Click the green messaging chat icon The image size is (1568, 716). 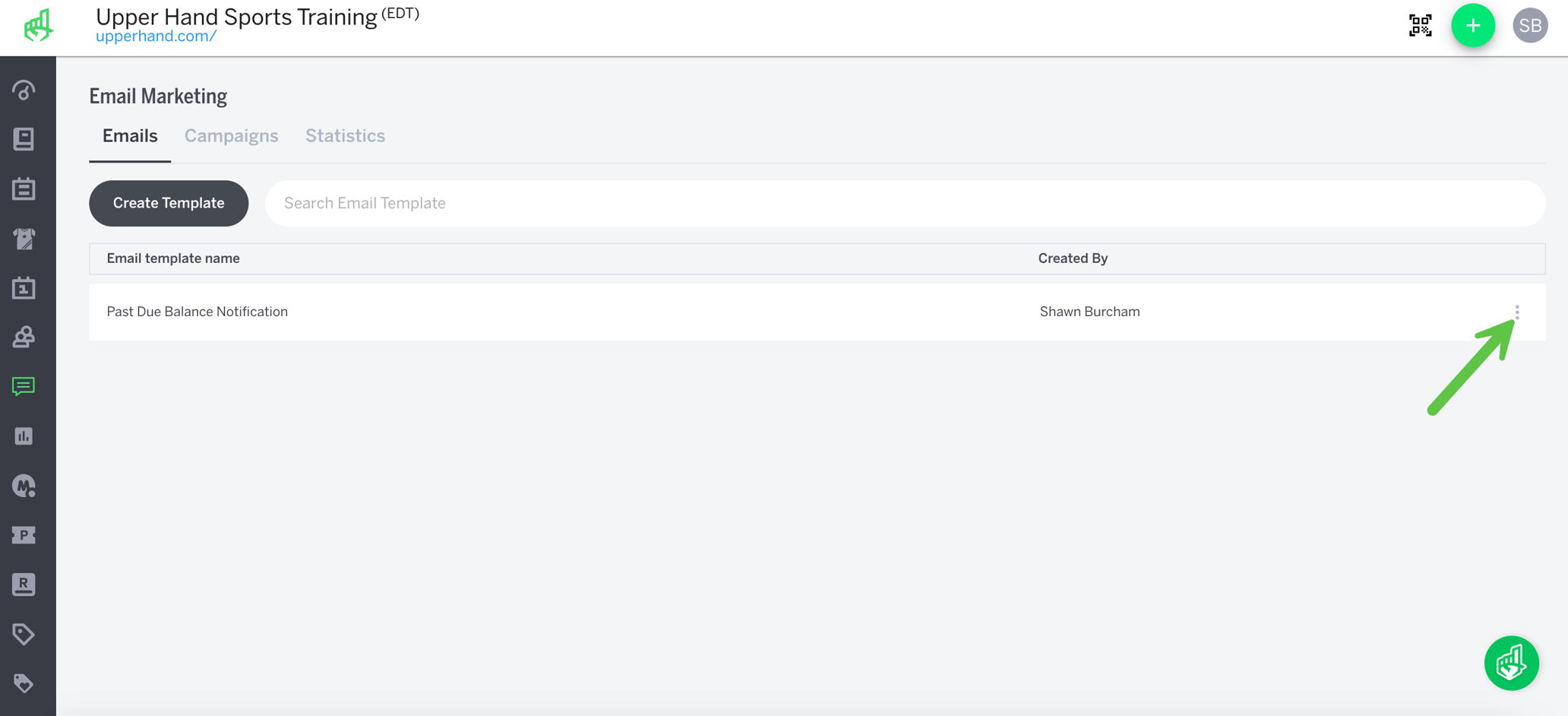tap(24, 386)
